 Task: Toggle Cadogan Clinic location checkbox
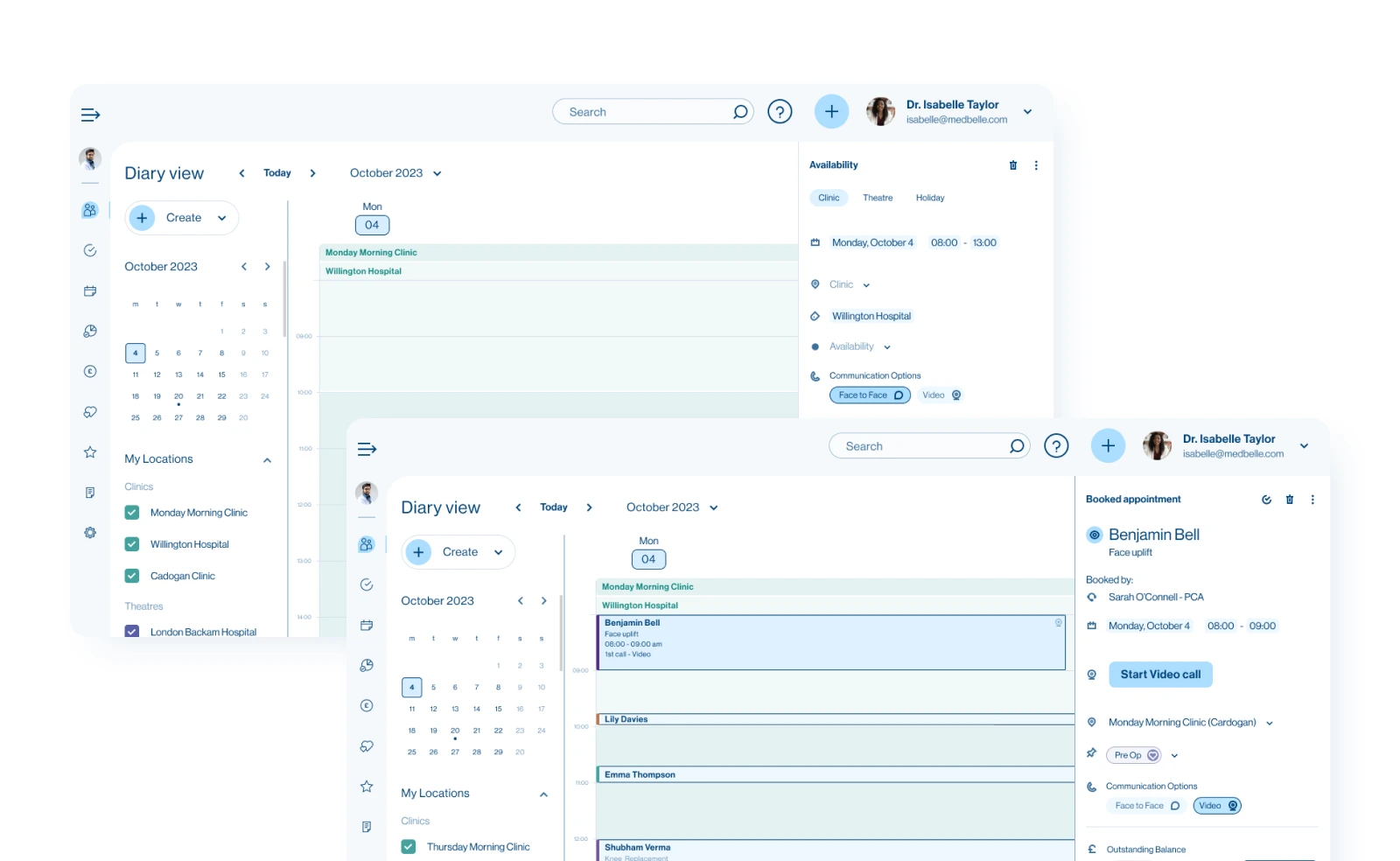pos(132,576)
